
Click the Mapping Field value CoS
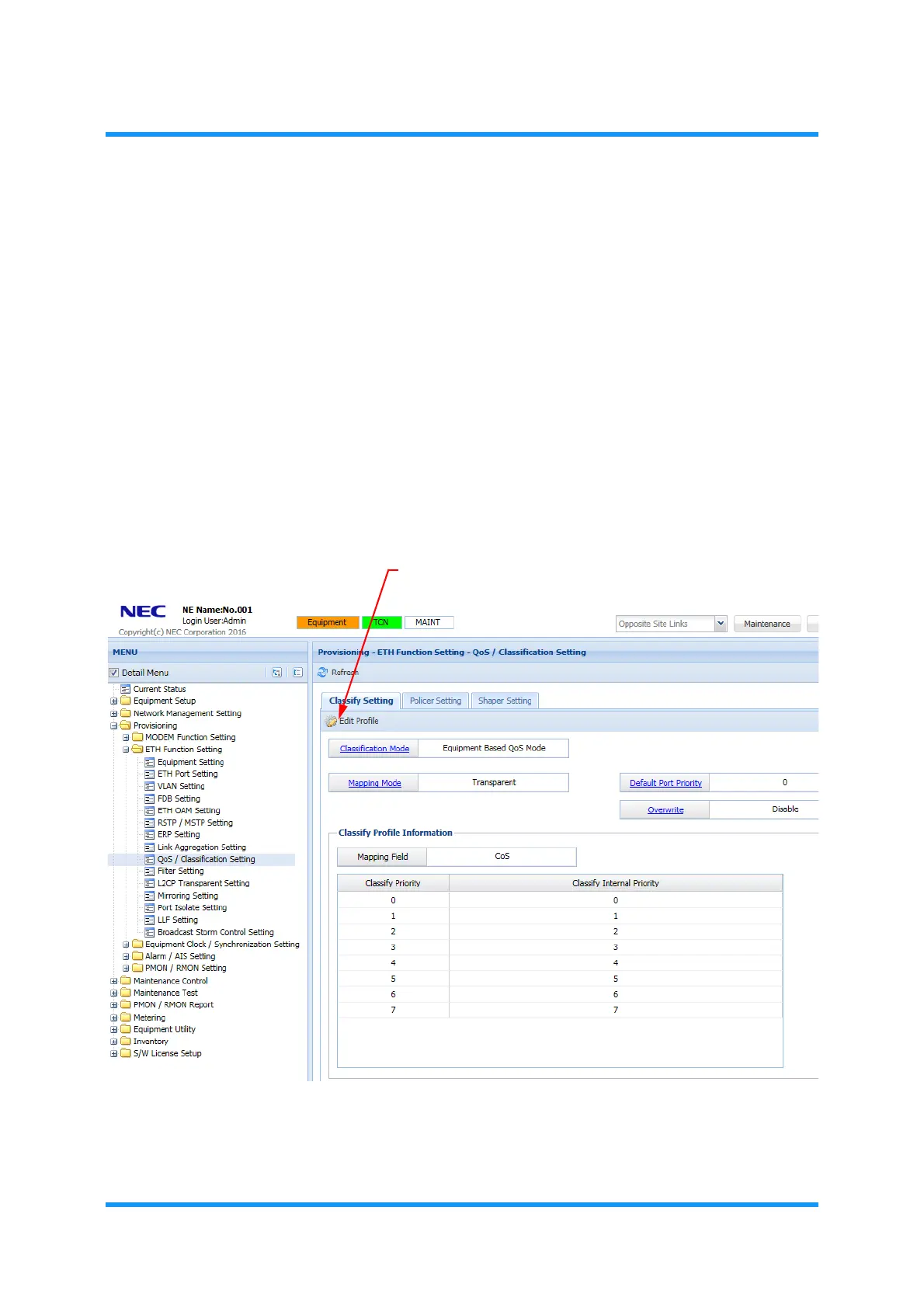click(x=502, y=857)
